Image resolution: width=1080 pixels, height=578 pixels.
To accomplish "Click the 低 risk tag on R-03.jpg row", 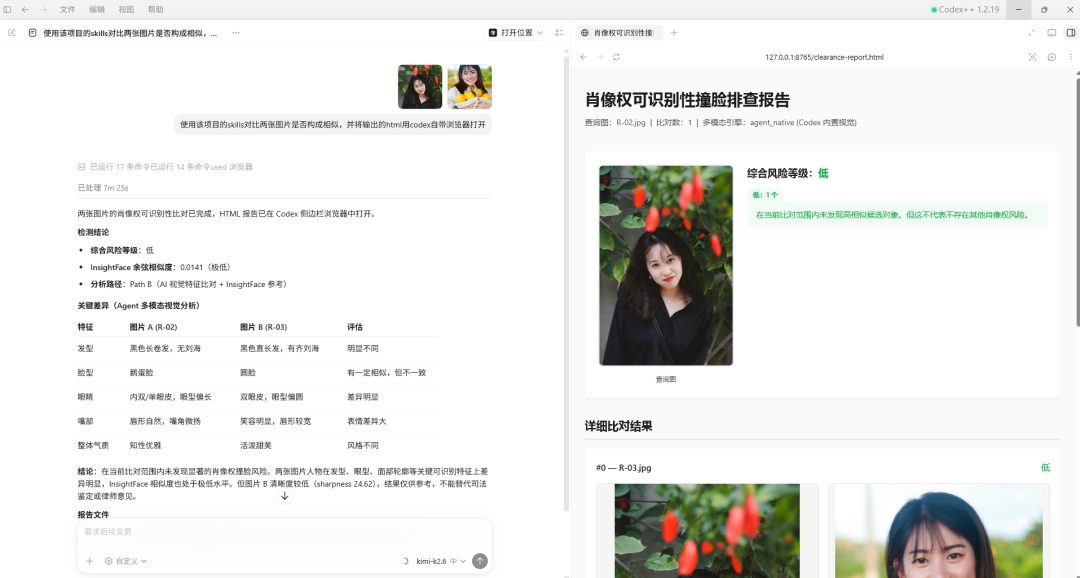I will coord(1045,468).
